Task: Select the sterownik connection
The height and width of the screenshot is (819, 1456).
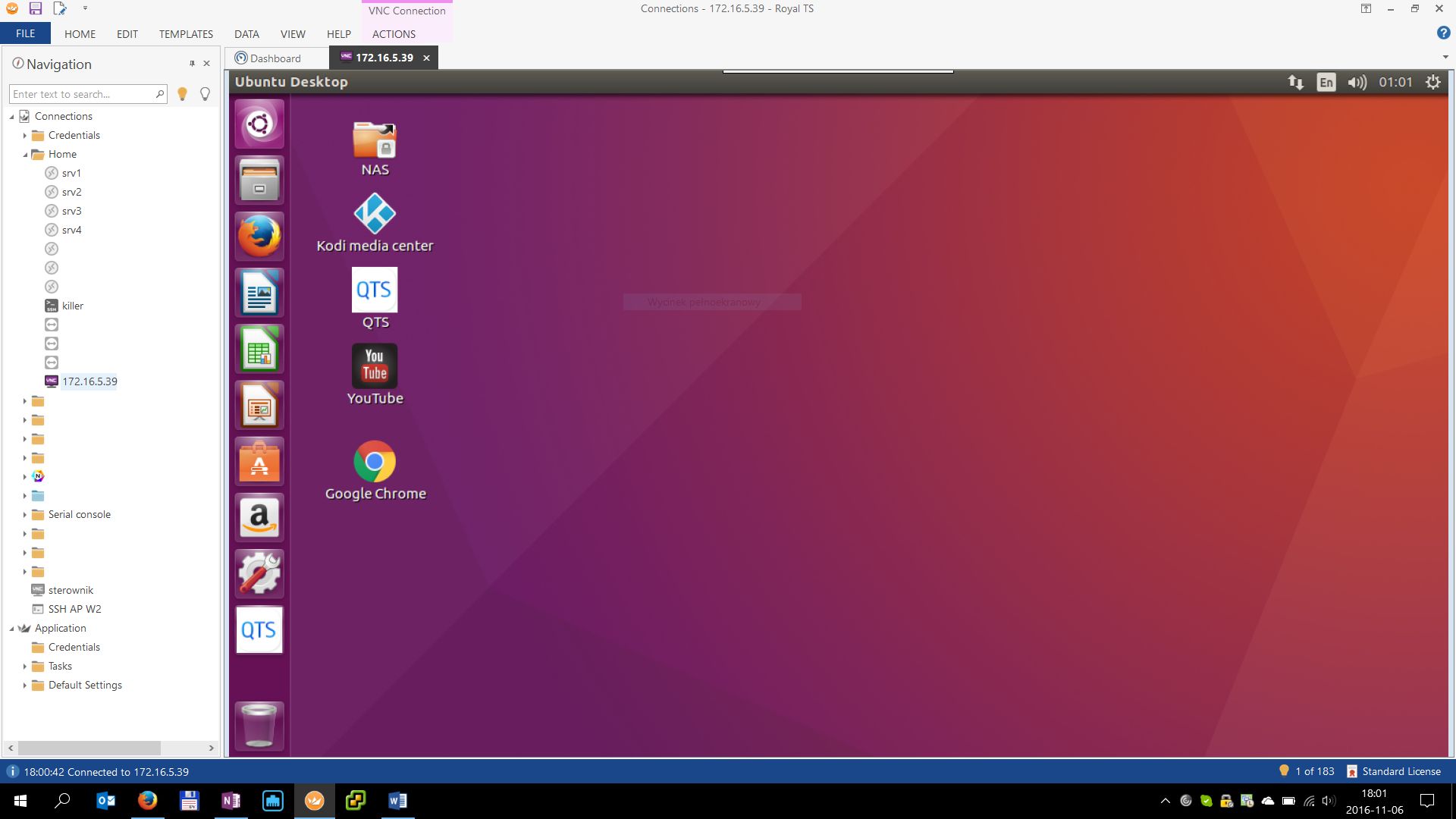Action: [71, 590]
